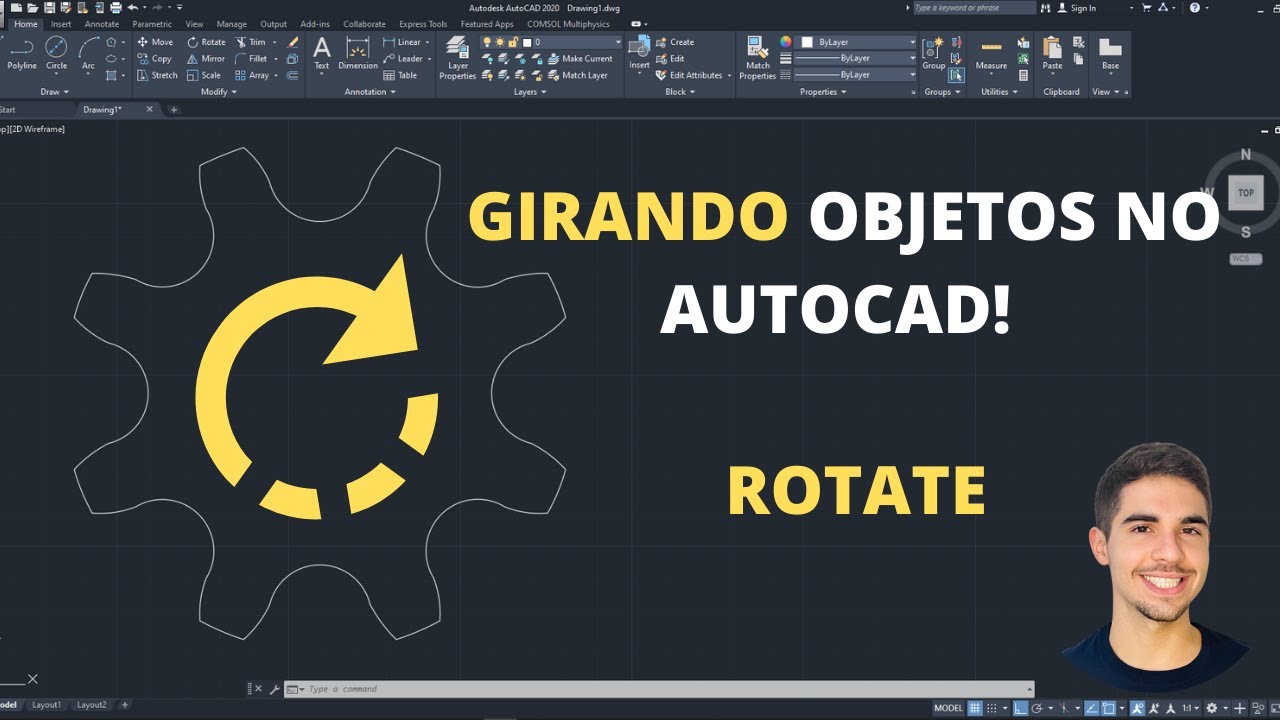
Task: Open the Express Tools tab
Action: point(423,24)
